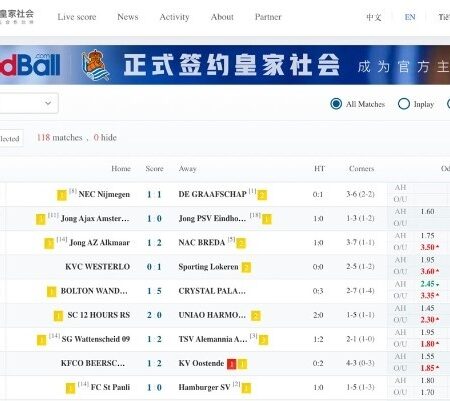Click the 1:5 Bolton vs Crystal Palace score
This screenshot has width=450, height=401.
(x=154, y=291)
